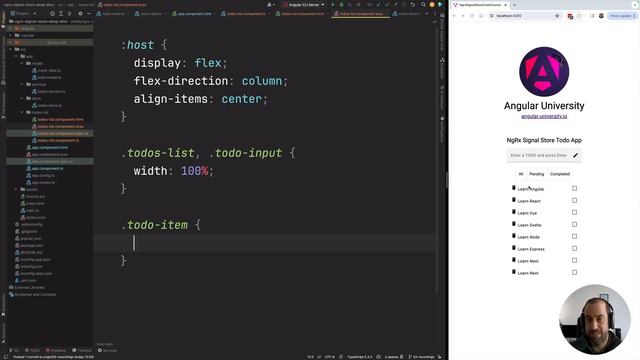Click the green Run button in IDE toolbar

click(333, 4)
